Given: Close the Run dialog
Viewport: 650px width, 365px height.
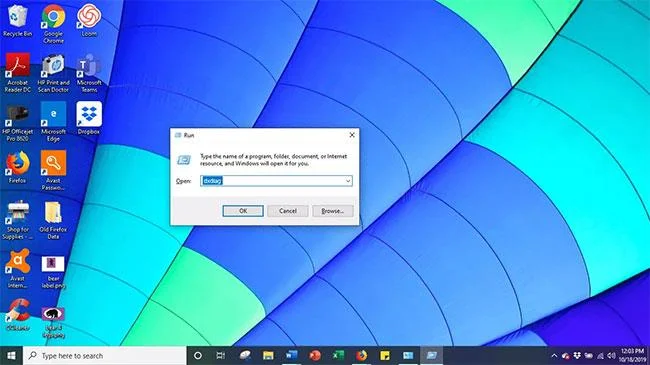Looking at the screenshot, I should click(352, 135).
